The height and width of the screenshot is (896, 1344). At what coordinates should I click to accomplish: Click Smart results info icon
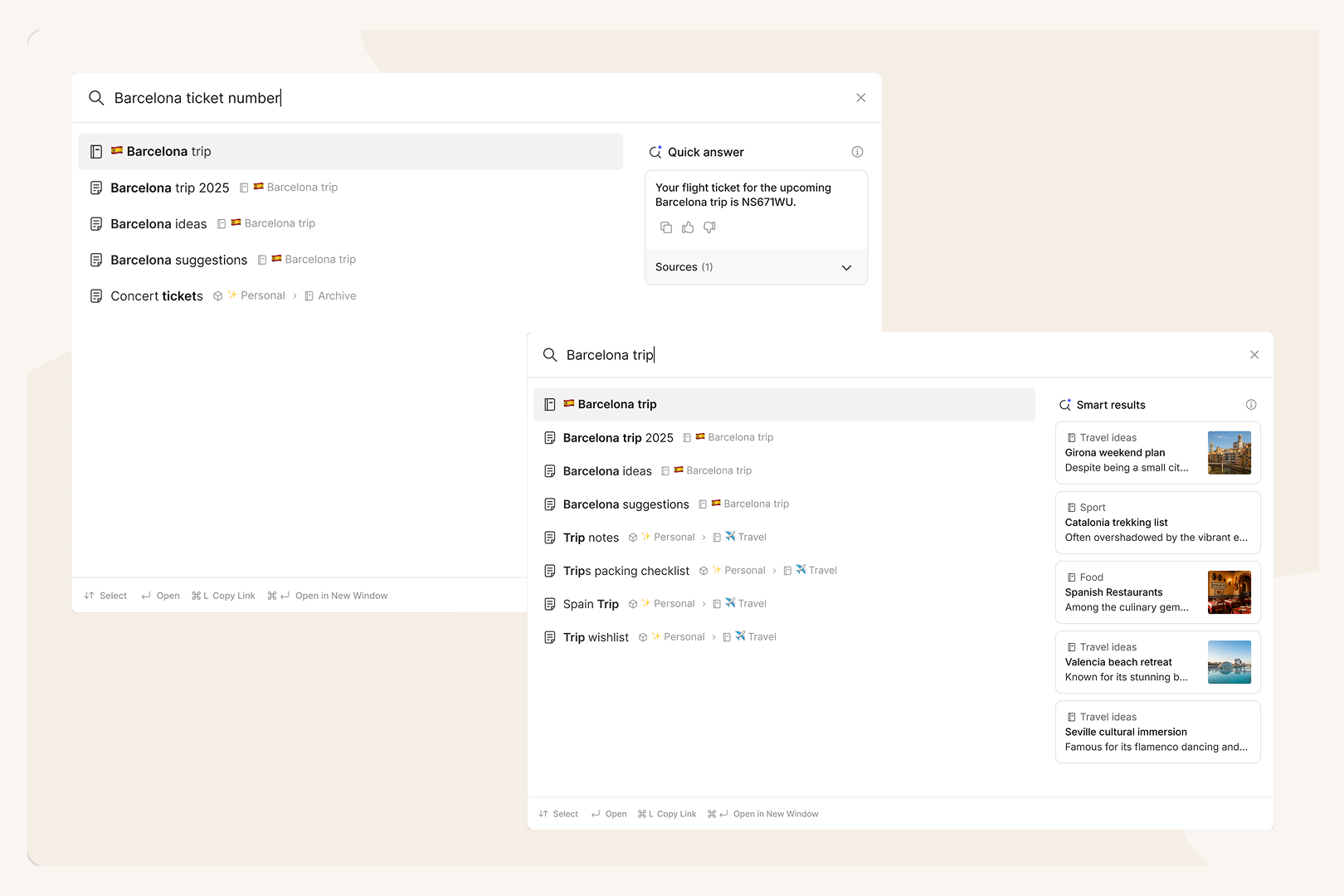pyautogui.click(x=1251, y=405)
